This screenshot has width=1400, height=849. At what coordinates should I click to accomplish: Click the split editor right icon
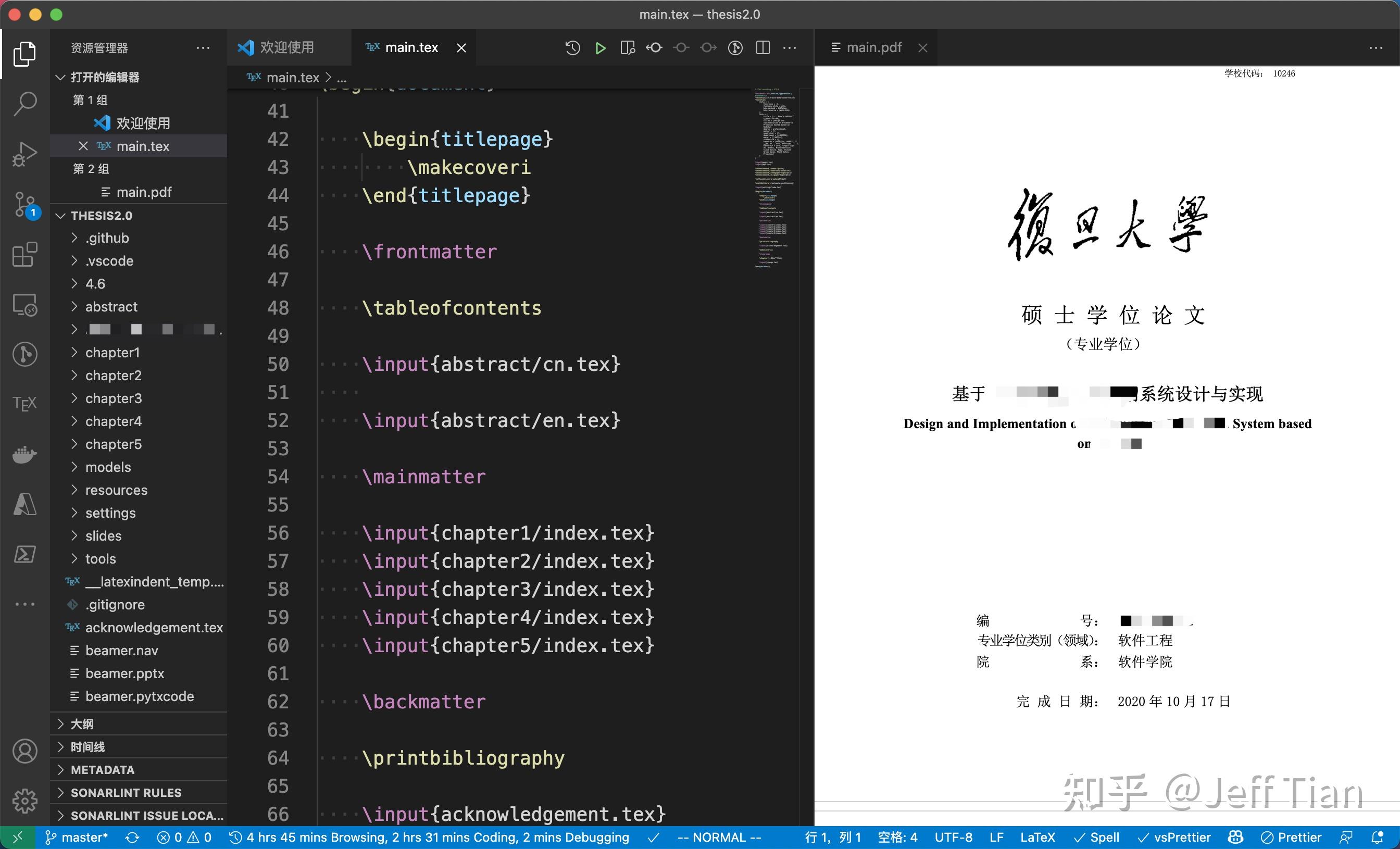click(762, 48)
